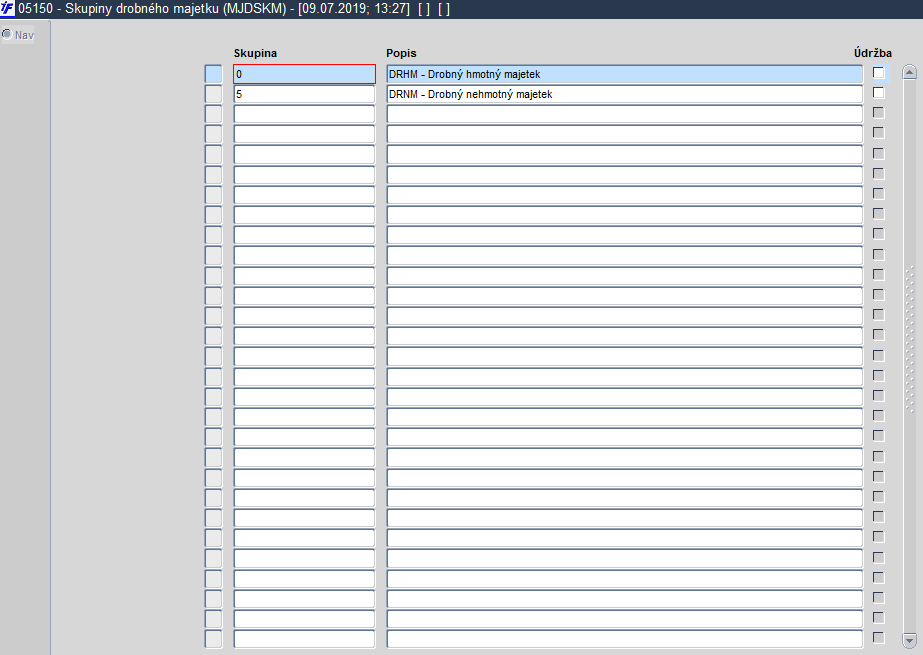Click the Skupina field containing 5
The width and height of the screenshot is (923, 655).
[x=304, y=94]
